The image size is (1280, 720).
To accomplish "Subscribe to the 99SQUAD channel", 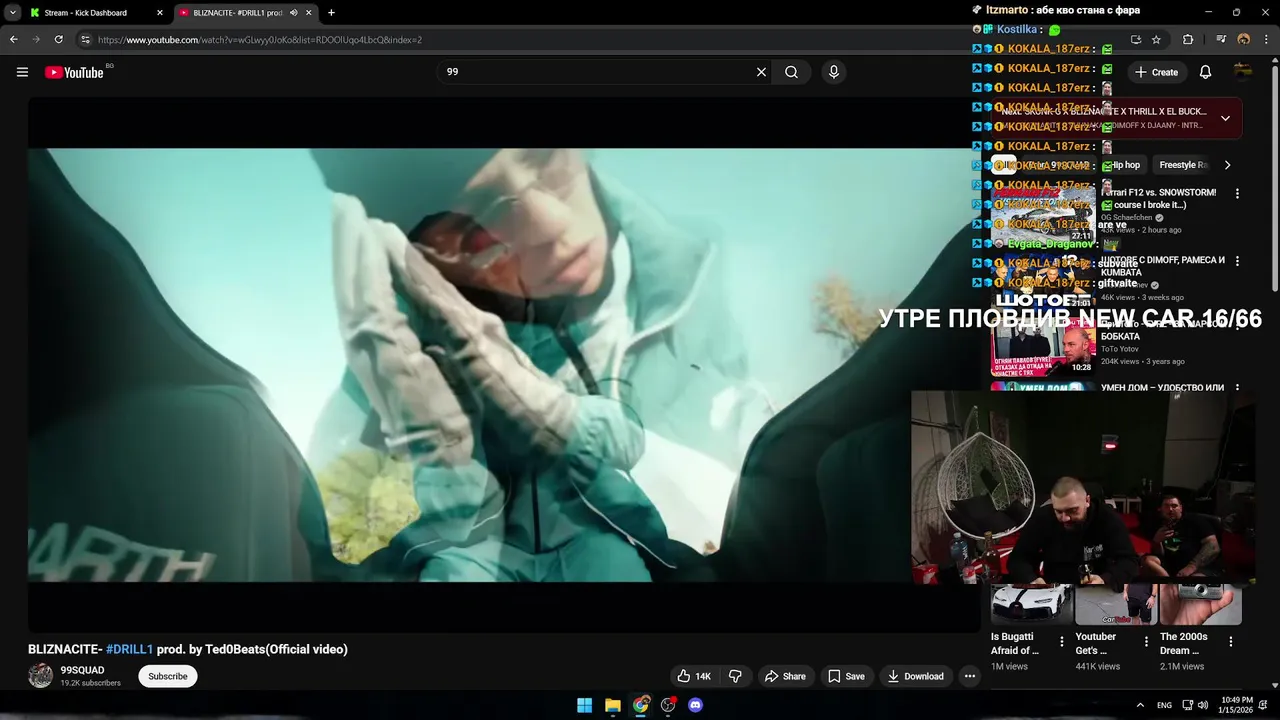I will 168,676.
